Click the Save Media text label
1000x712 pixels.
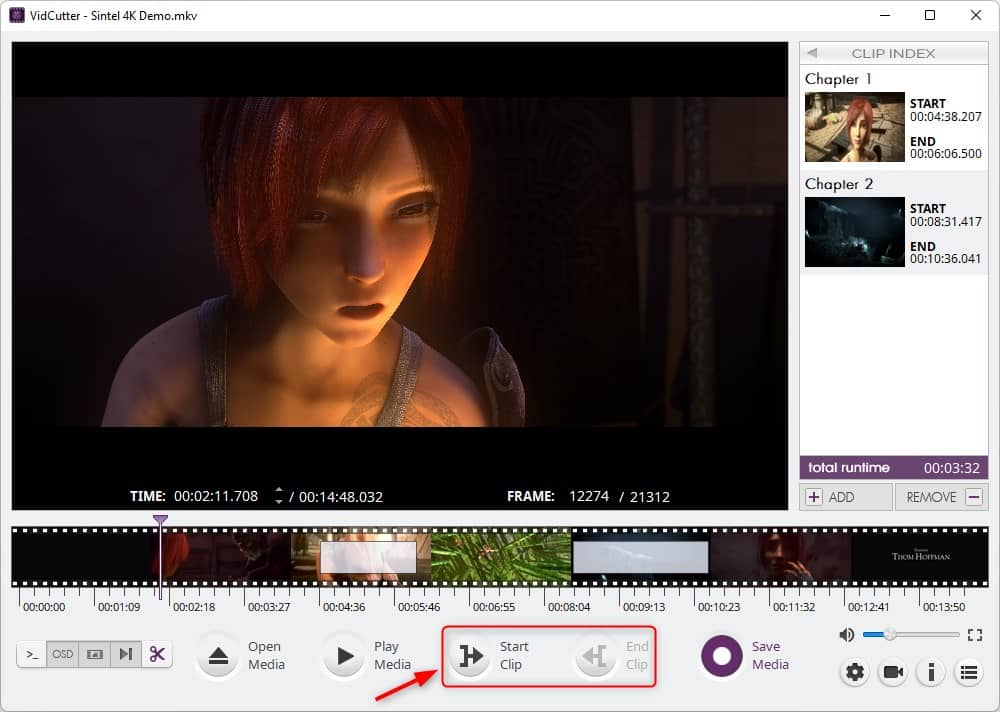click(770, 655)
